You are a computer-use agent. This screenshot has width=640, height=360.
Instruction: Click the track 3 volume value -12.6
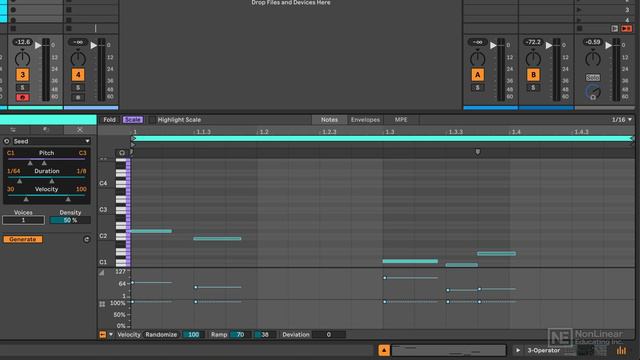22,42
